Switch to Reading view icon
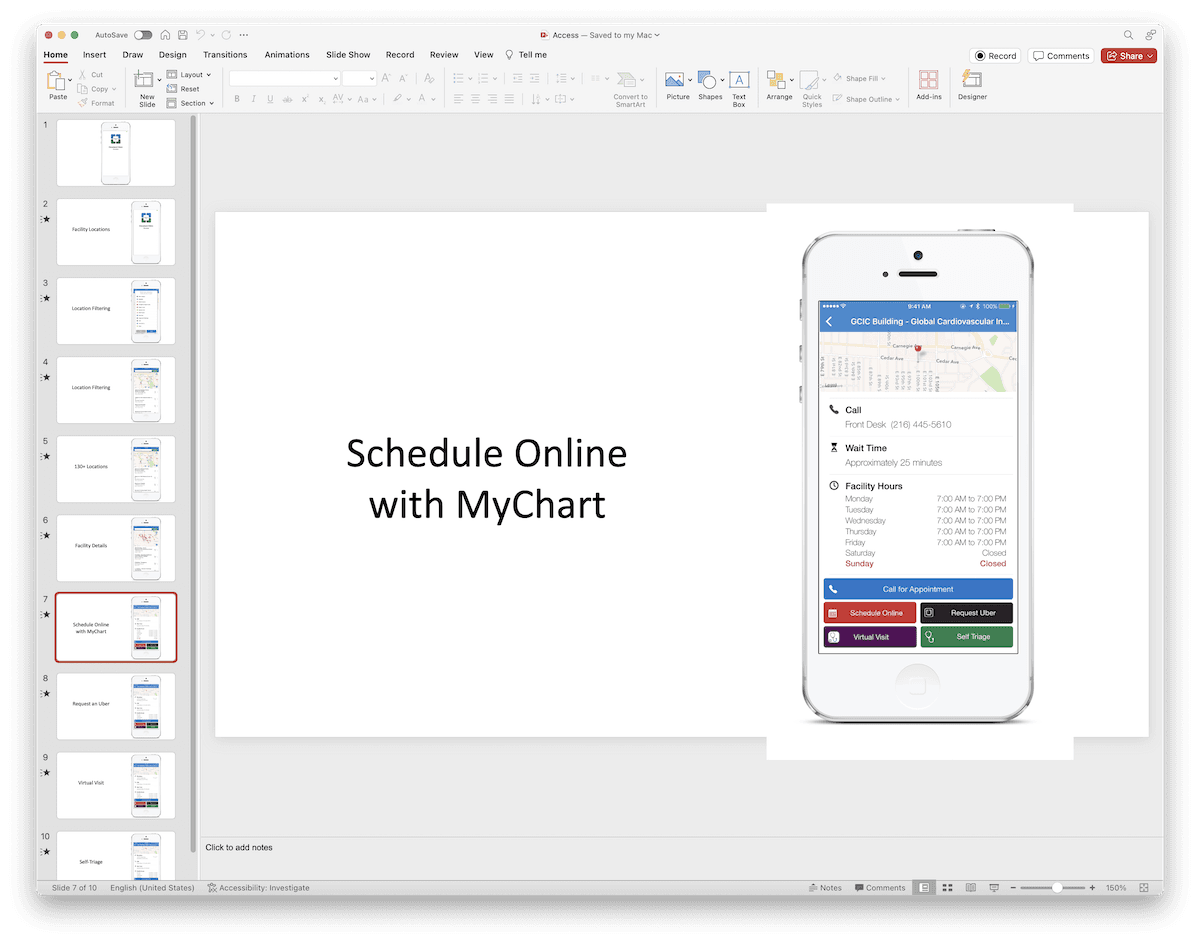 970,888
